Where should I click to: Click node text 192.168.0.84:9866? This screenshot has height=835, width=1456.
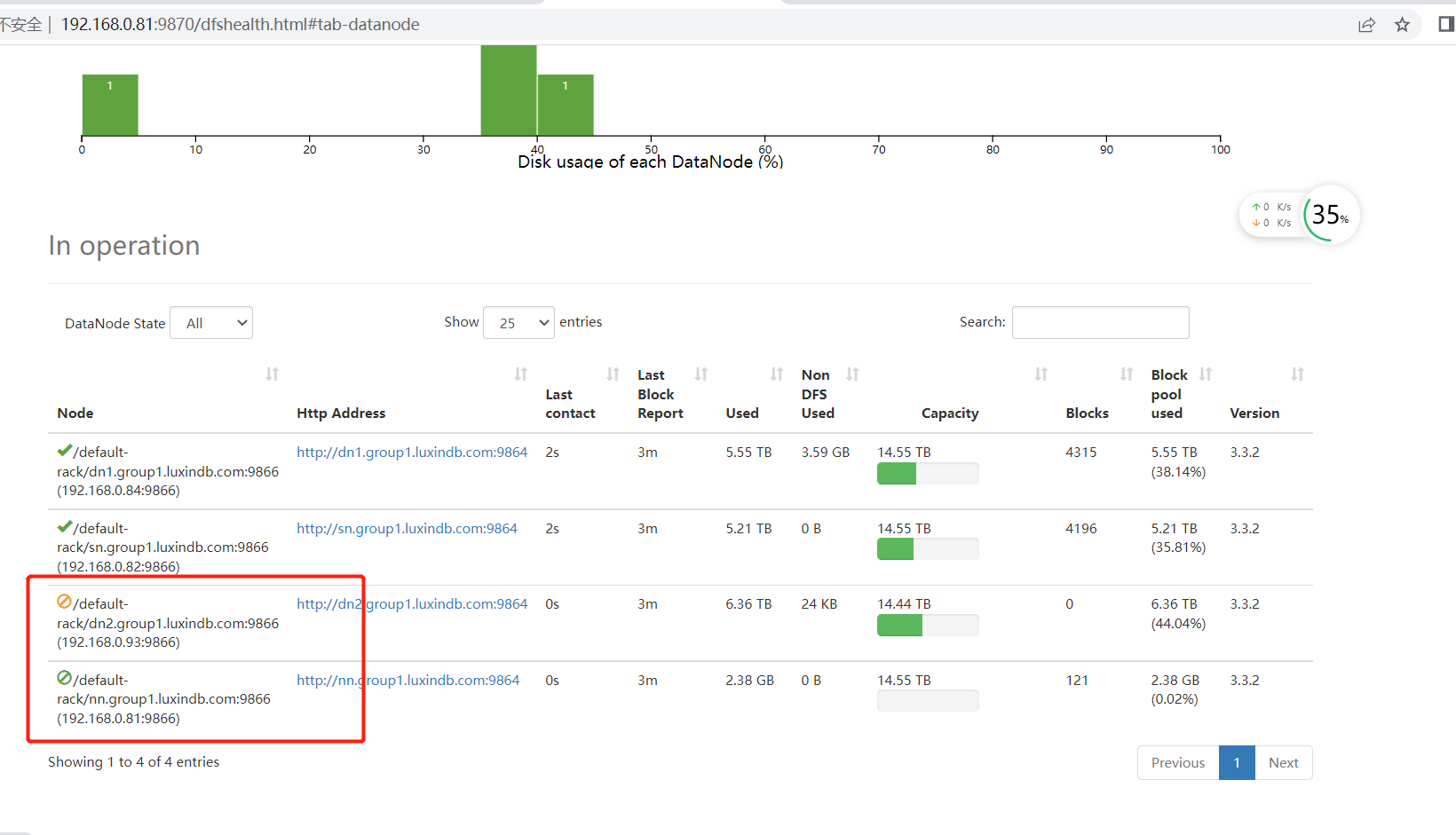pyautogui.click(x=118, y=491)
